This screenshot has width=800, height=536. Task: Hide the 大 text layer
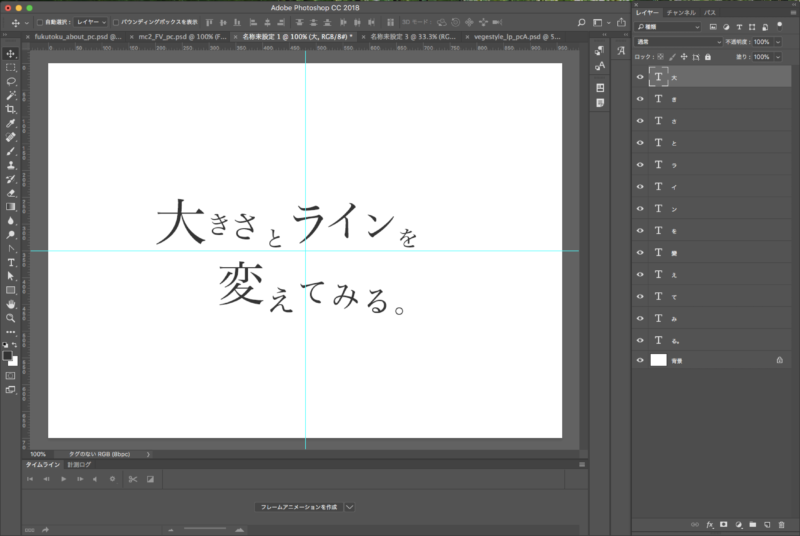point(640,77)
